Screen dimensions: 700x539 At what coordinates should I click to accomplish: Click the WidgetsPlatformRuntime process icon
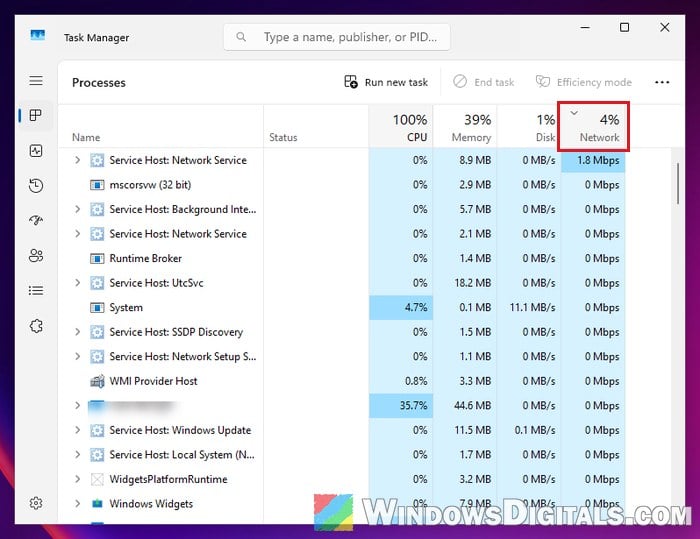97,479
